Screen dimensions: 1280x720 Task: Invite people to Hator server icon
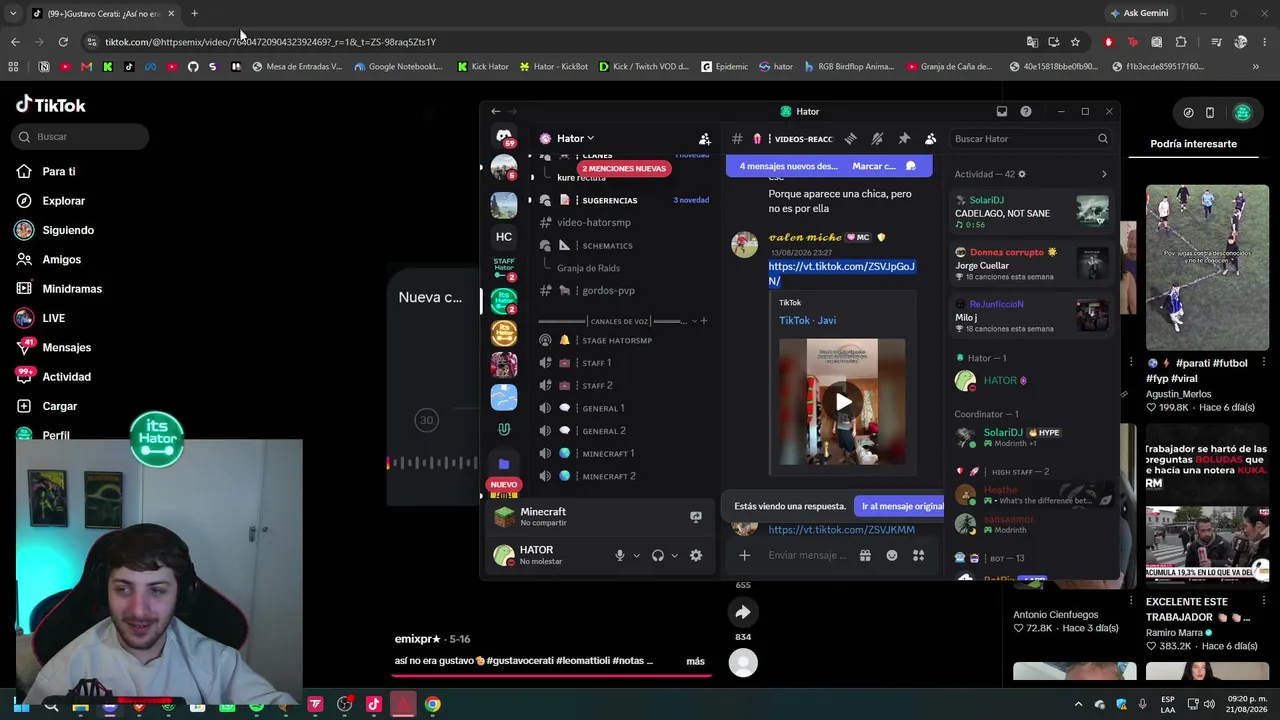[x=705, y=139]
